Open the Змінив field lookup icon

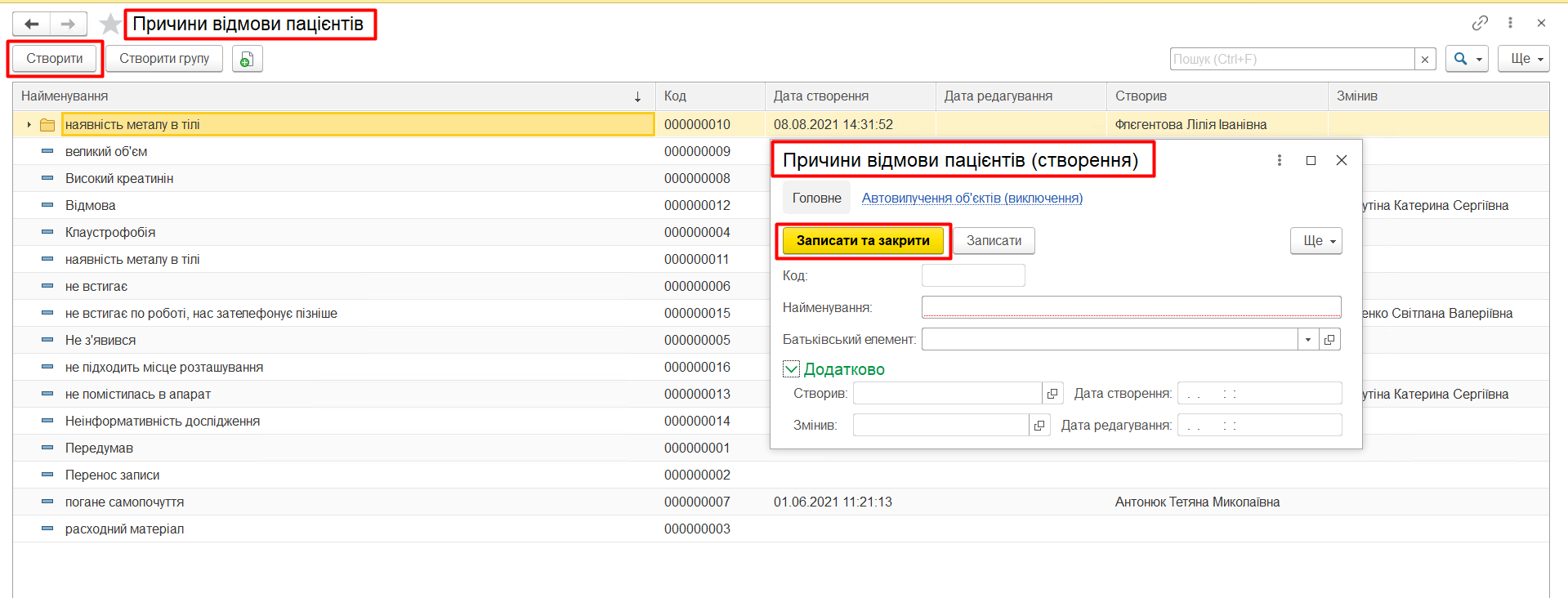click(x=1039, y=425)
